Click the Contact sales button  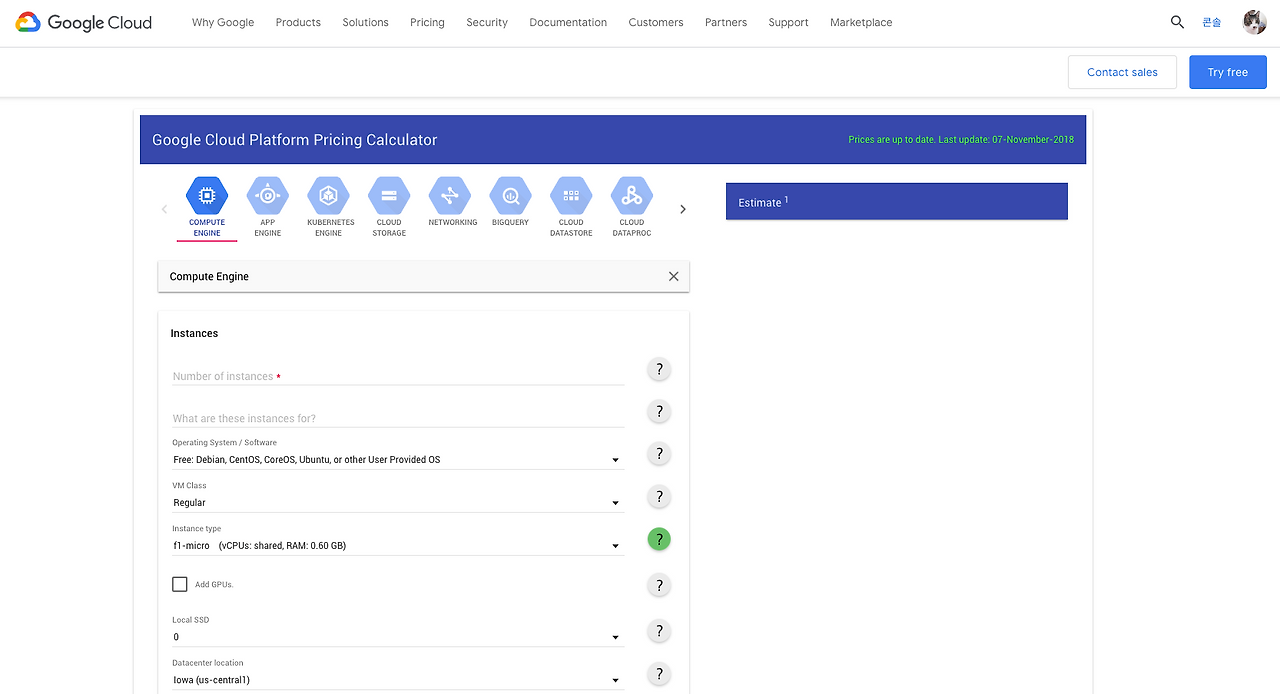point(1122,72)
